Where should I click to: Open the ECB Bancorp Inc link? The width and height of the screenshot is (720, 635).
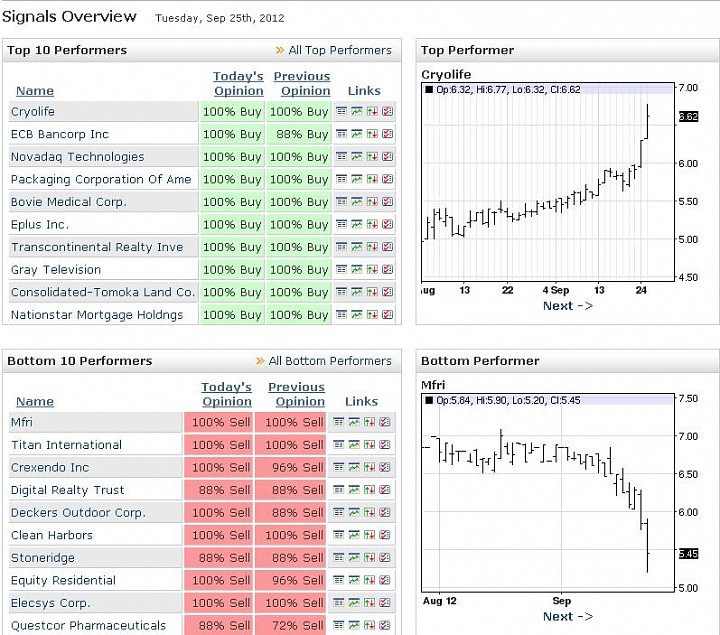60,134
